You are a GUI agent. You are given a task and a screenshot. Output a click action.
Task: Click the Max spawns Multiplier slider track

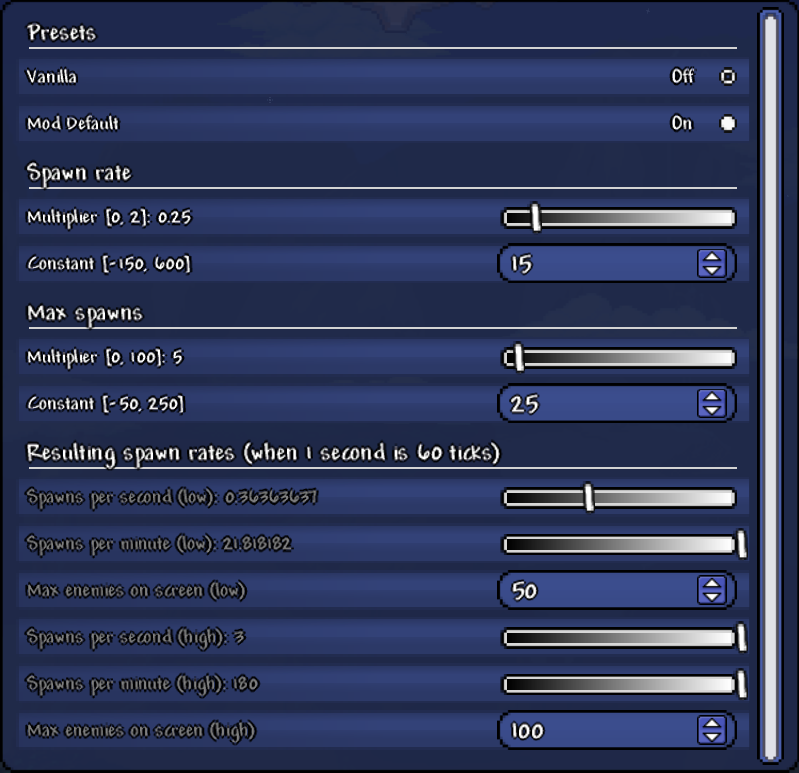pos(620,357)
